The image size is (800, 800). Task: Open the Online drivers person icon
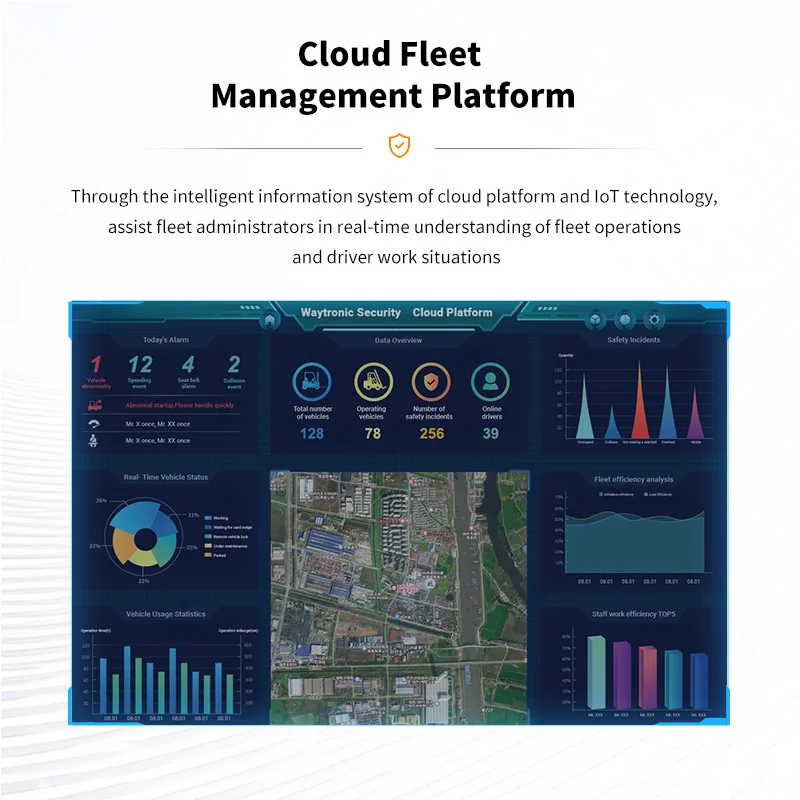490,382
